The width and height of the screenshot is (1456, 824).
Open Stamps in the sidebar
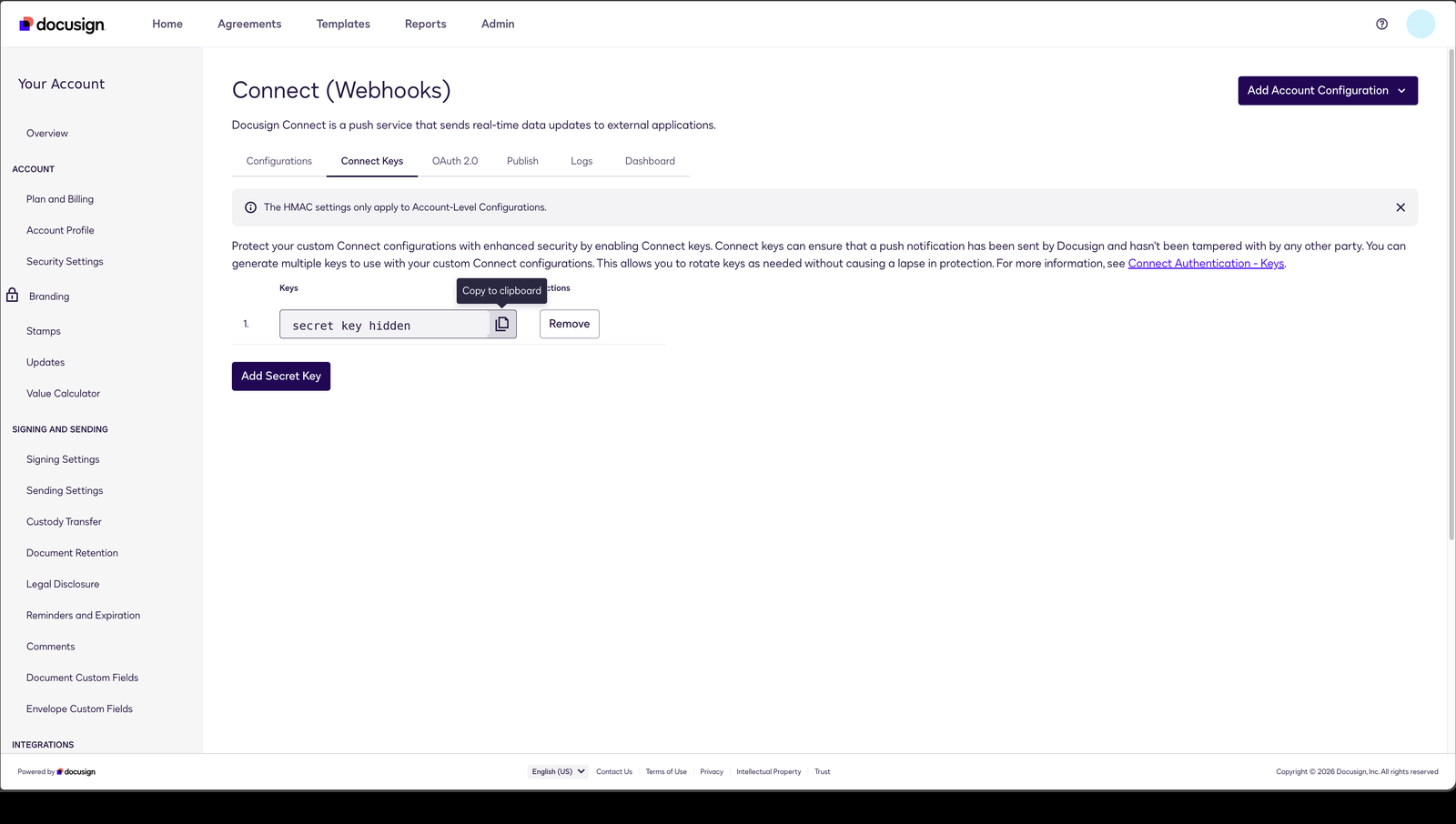coord(44,331)
